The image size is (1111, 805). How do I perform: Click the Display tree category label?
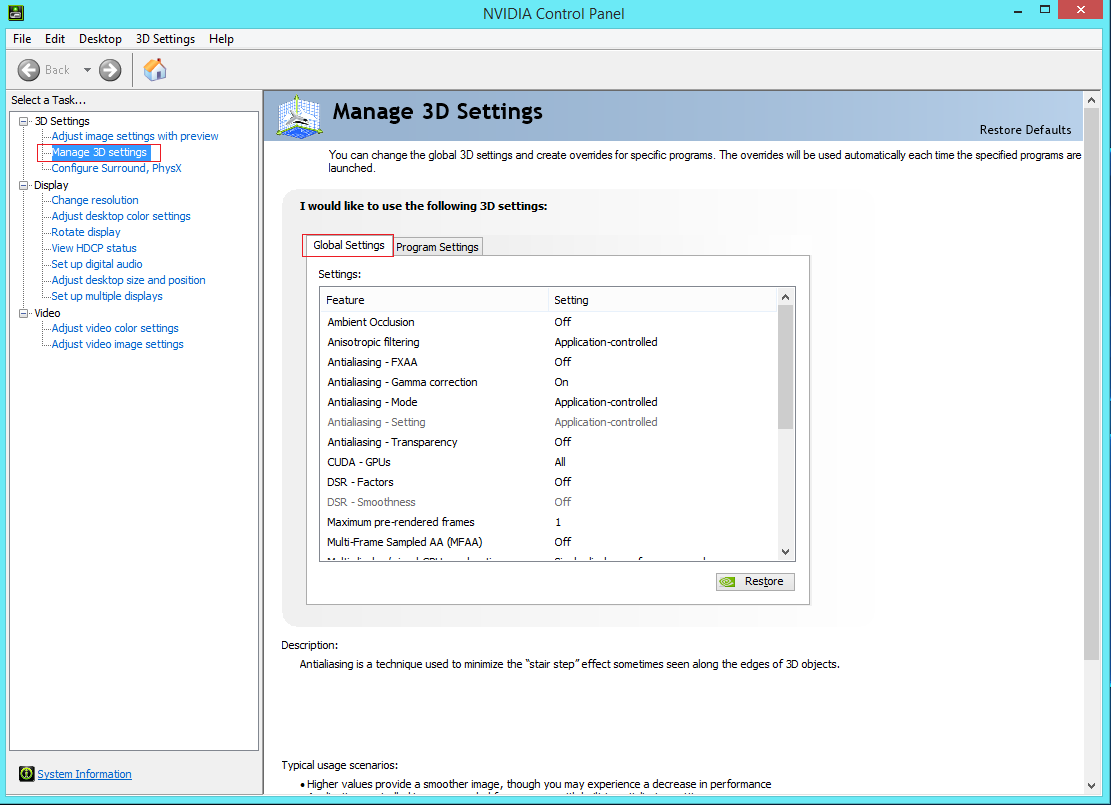51,185
